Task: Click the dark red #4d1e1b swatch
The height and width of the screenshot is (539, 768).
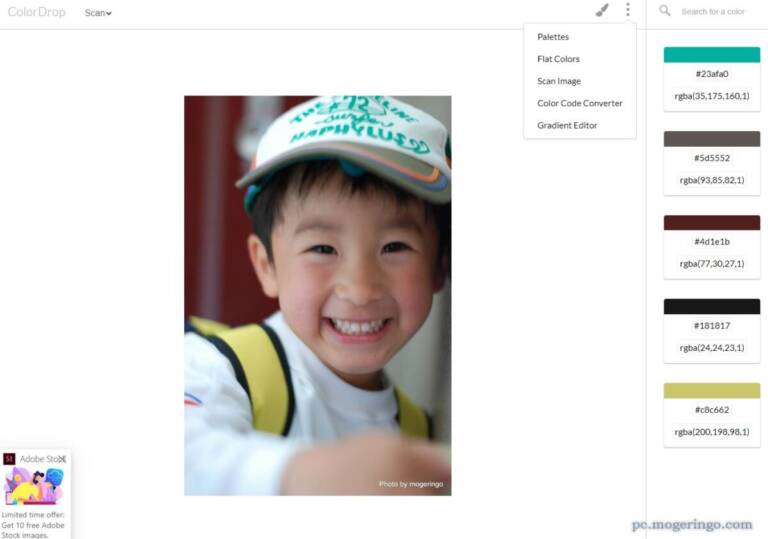Action: coord(711,223)
